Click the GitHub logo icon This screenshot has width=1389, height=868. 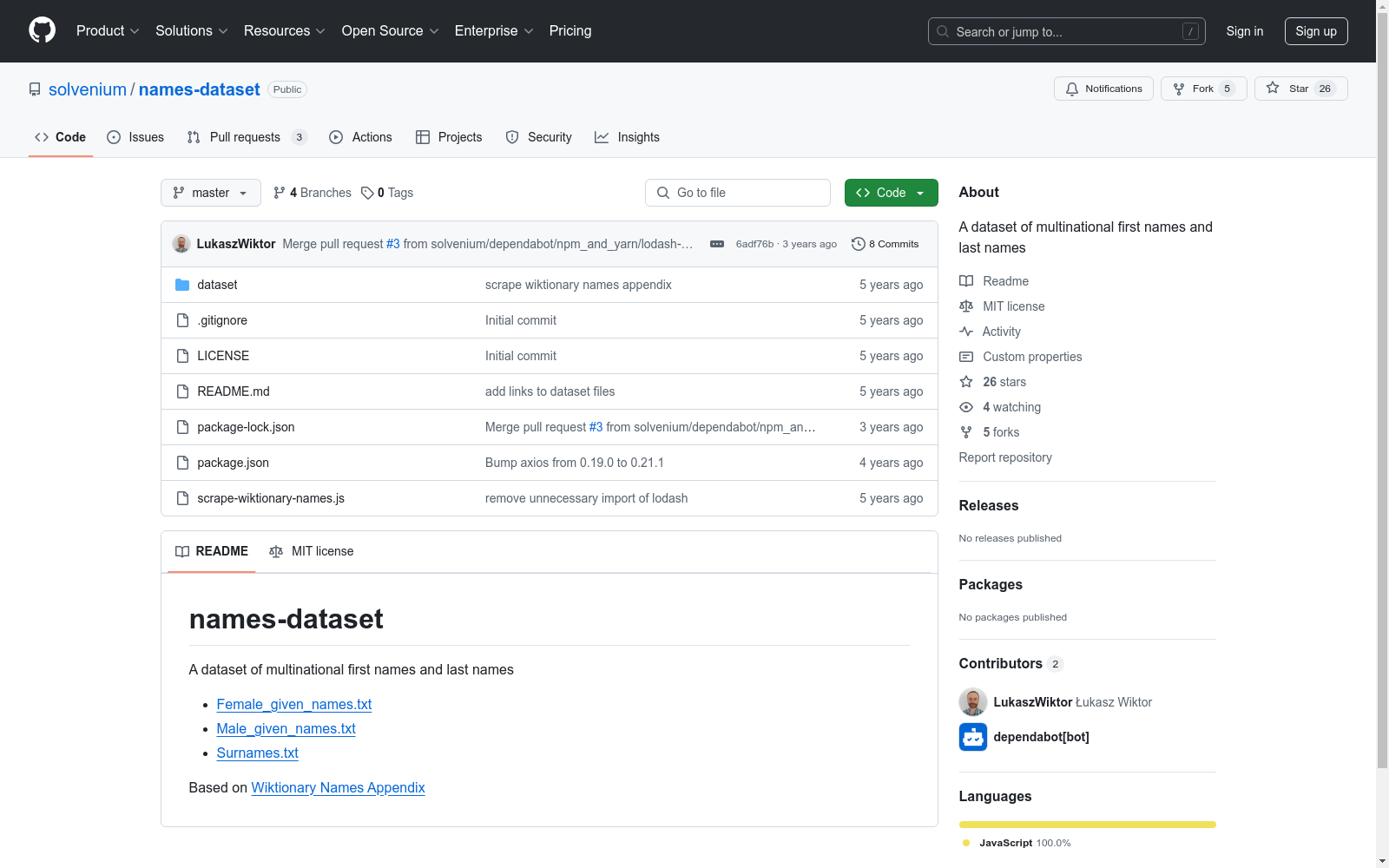point(42,30)
